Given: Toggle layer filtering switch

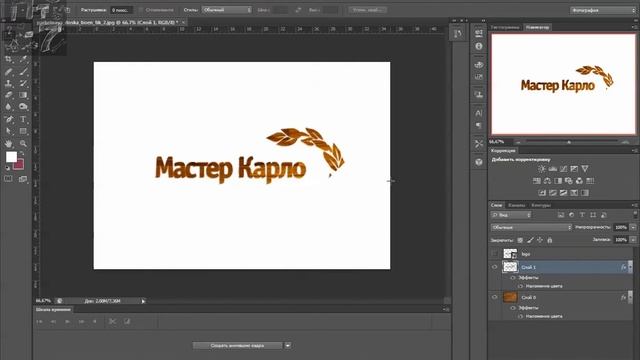Looking at the screenshot, I should (x=635, y=214).
